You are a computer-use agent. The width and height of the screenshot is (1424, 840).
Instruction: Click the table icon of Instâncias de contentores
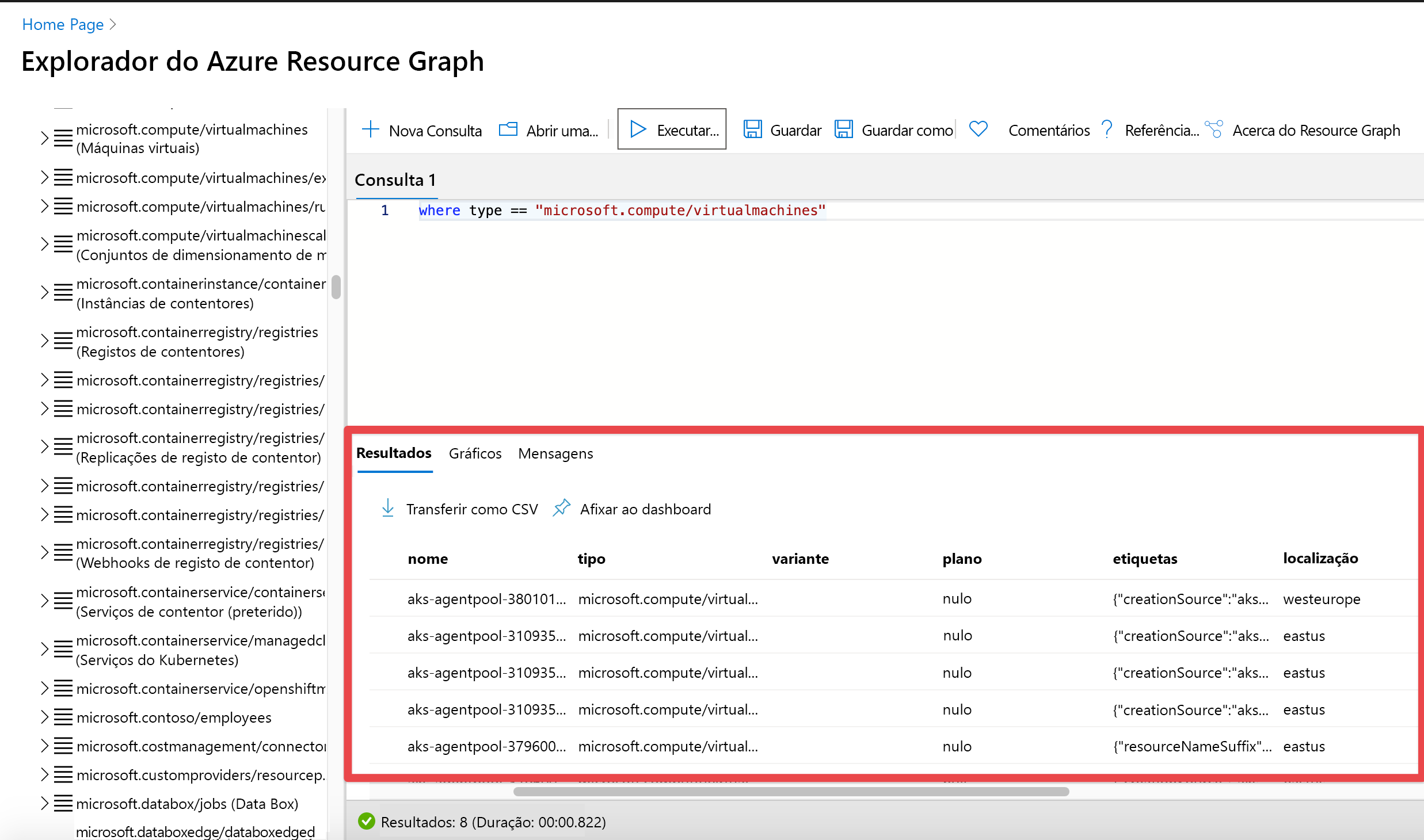pyautogui.click(x=63, y=293)
